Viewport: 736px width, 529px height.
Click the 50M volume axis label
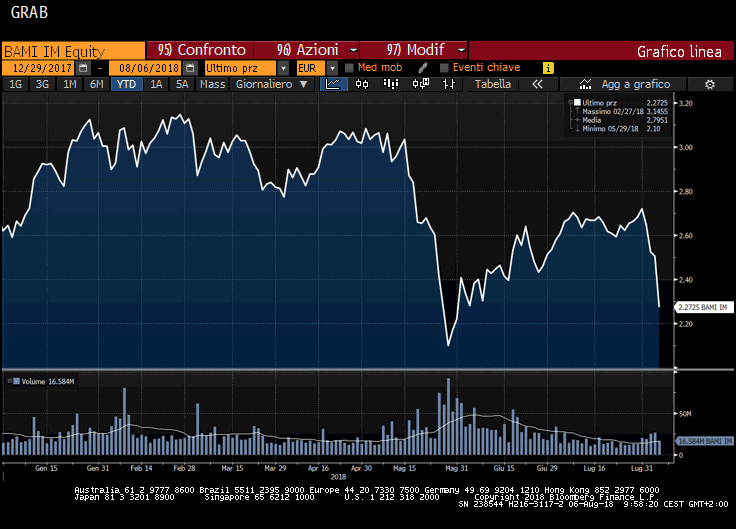tap(685, 414)
